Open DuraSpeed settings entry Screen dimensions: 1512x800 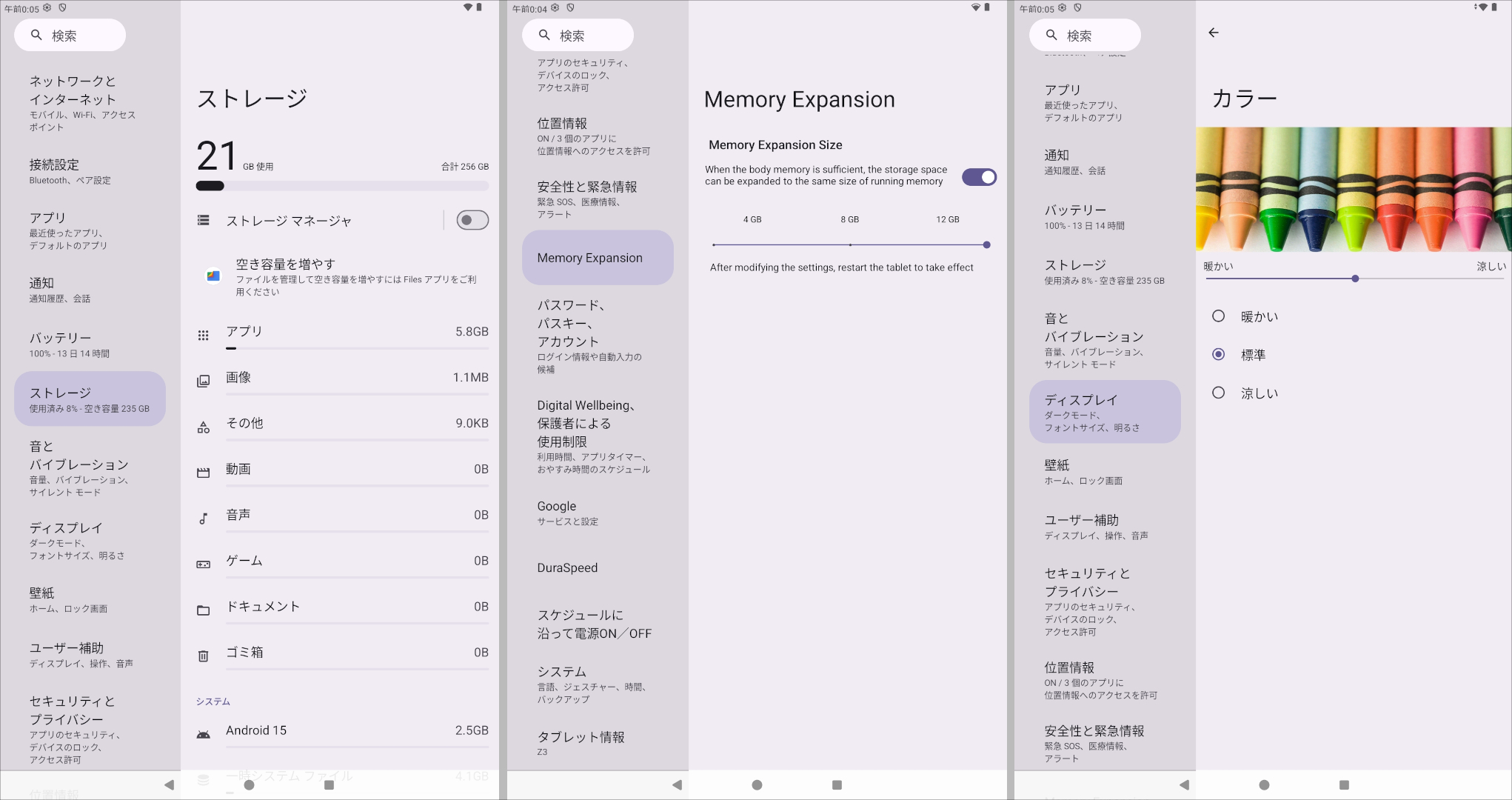(x=567, y=567)
